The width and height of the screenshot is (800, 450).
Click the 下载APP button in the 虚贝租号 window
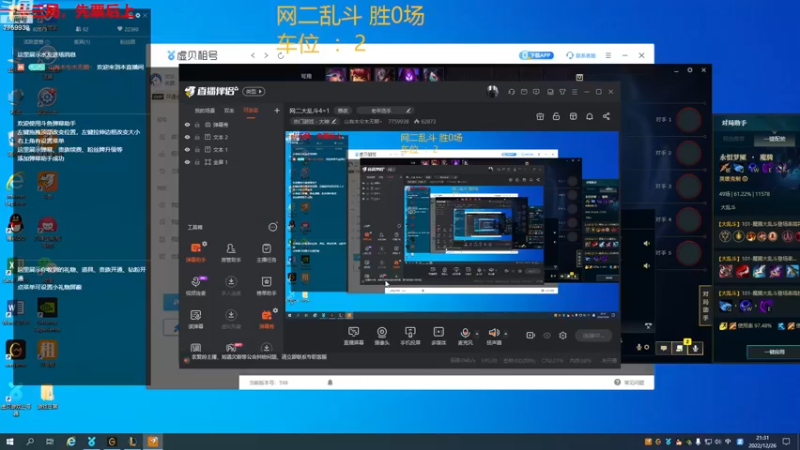(x=536, y=55)
